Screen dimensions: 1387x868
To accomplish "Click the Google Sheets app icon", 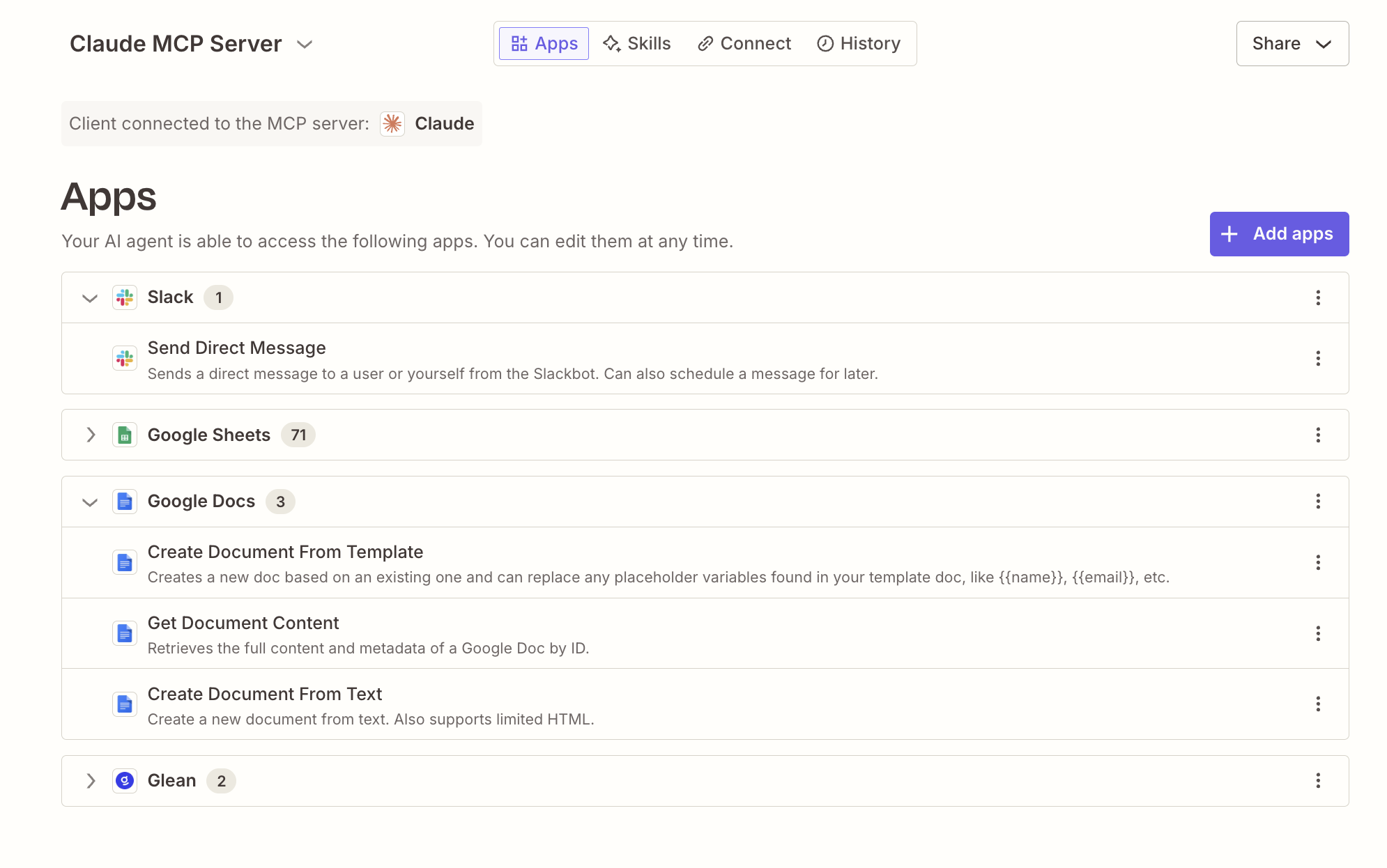I will tap(125, 435).
